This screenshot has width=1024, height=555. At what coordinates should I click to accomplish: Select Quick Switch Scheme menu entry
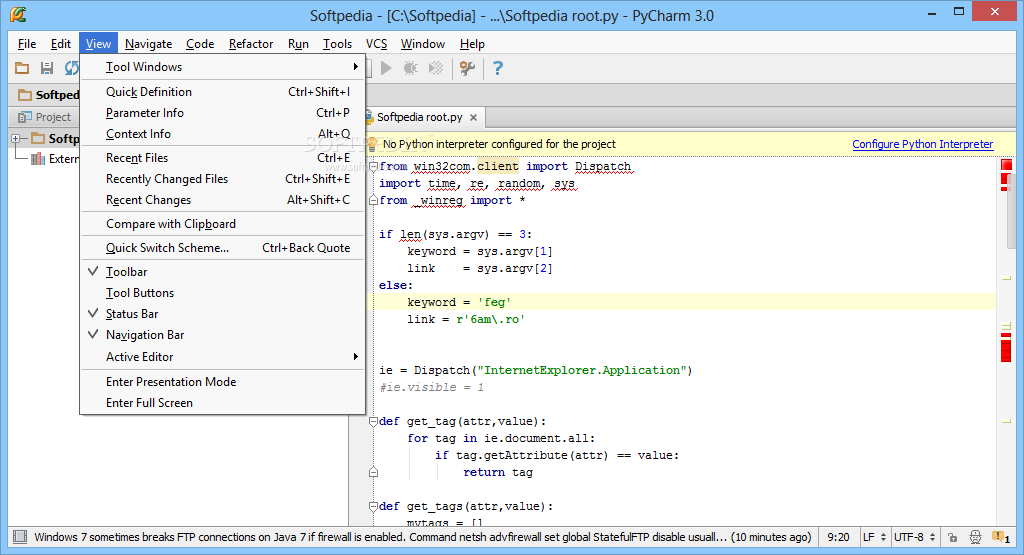pos(223,248)
